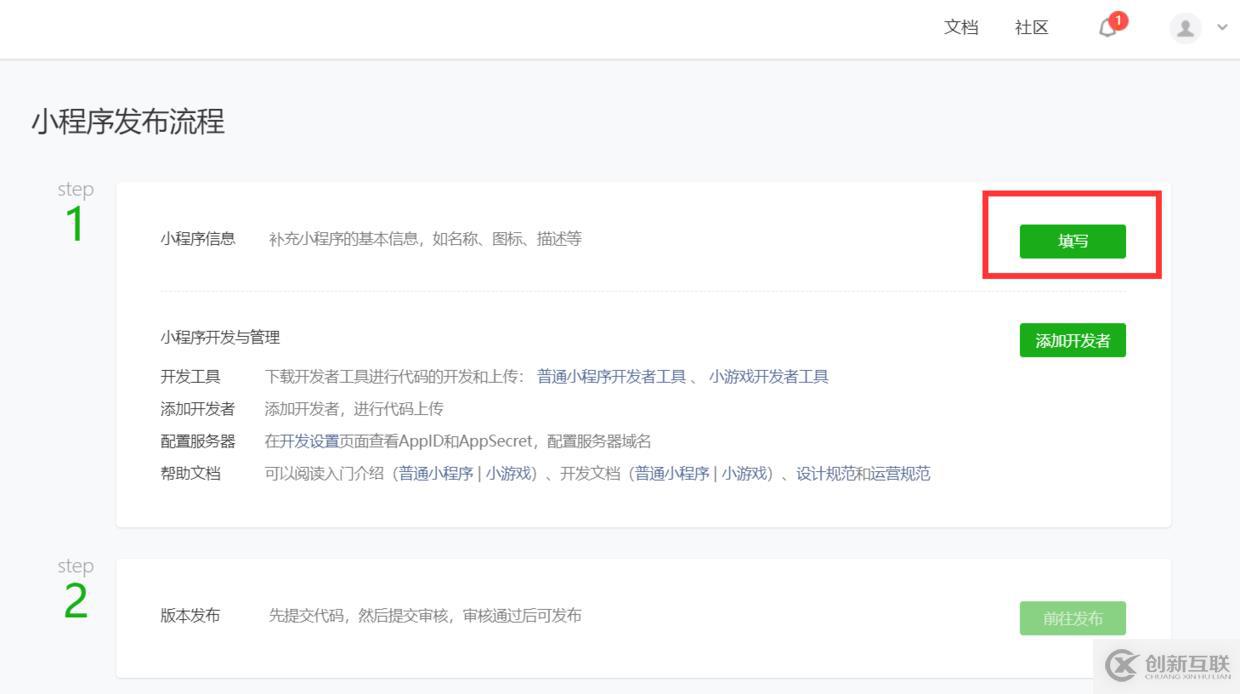This screenshot has height=694, width=1240.
Task: Click the 添加开发者 button
Action: [1072, 340]
